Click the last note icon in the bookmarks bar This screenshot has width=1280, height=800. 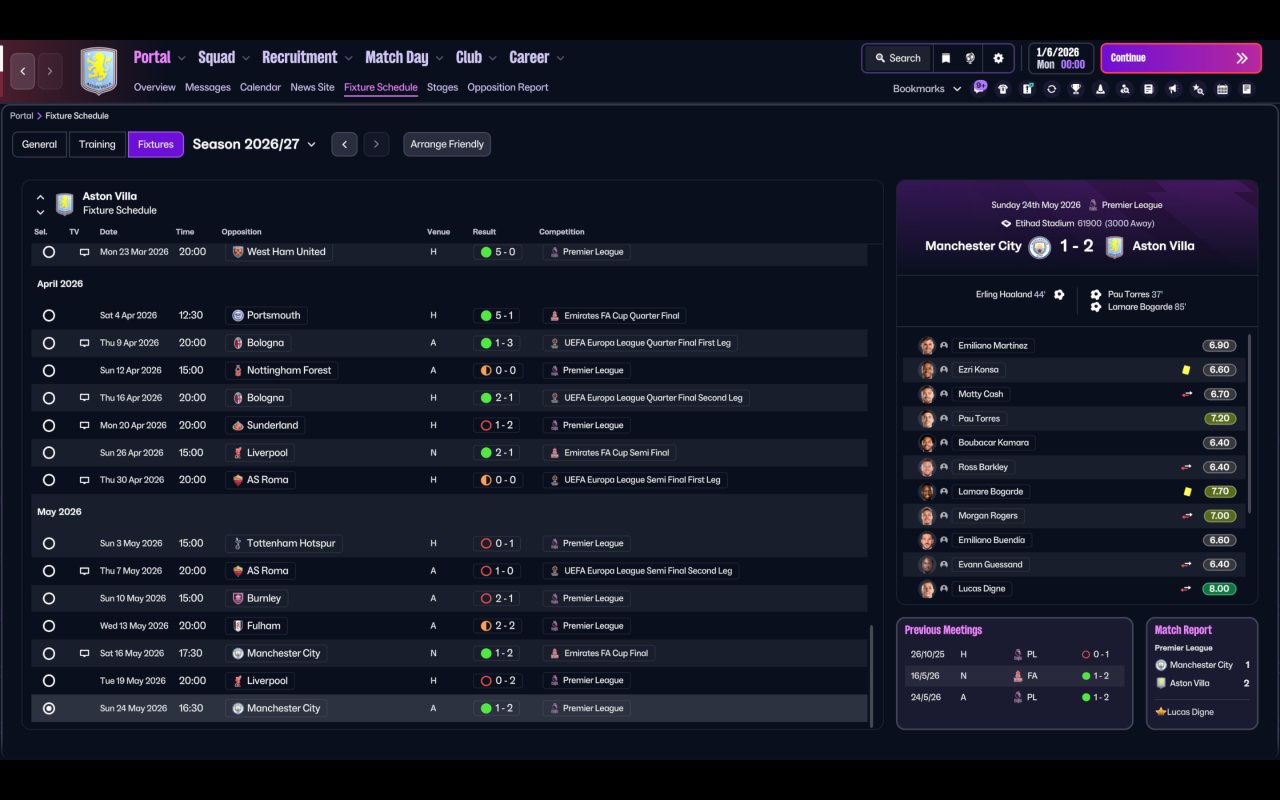(x=1246, y=89)
